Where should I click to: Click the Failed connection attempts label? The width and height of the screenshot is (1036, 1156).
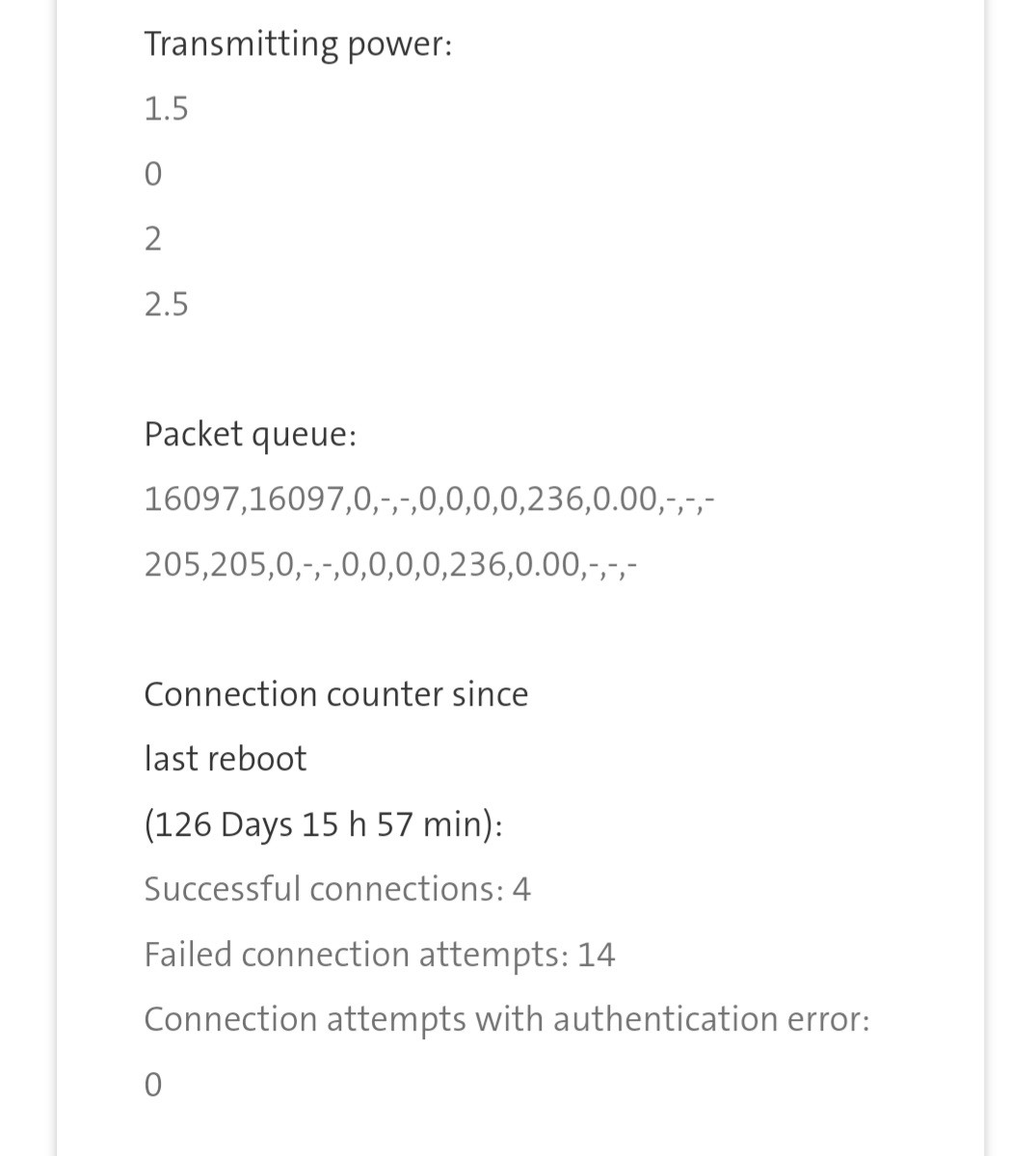(356, 954)
